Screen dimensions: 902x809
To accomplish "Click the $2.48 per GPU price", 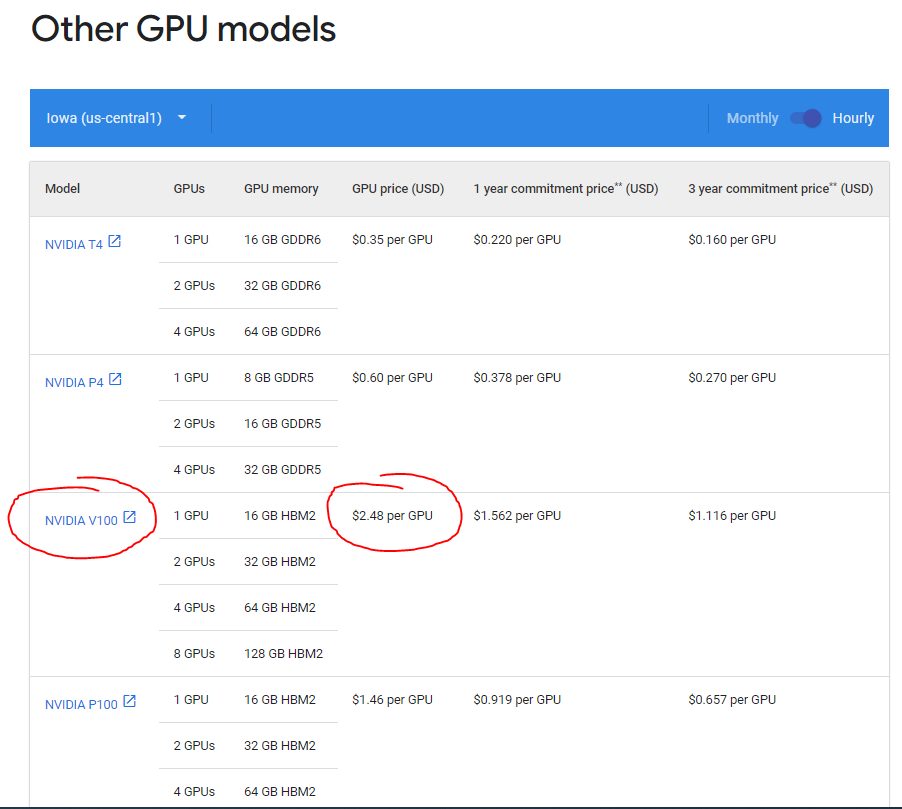I will pos(392,516).
